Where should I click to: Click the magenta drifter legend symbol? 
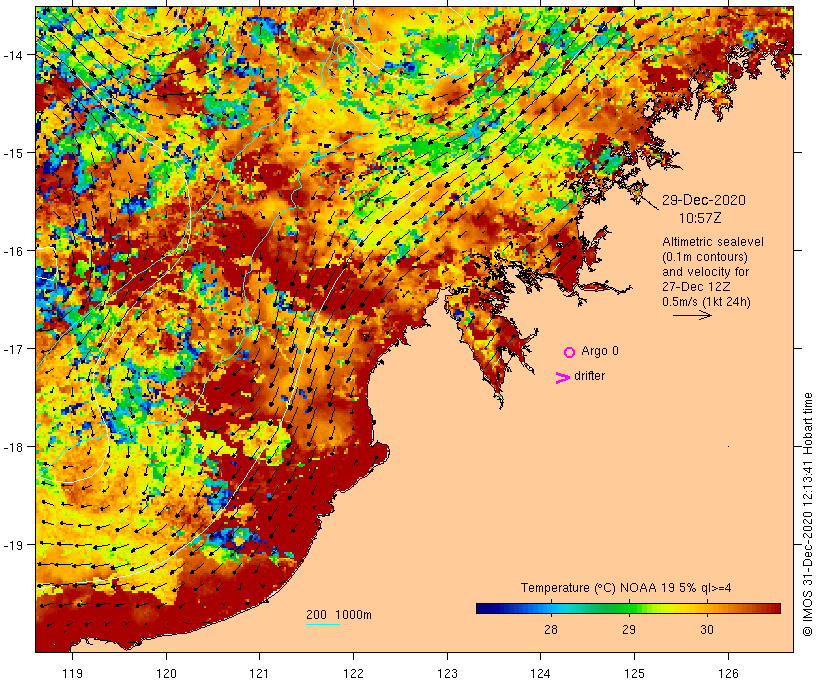click(563, 378)
